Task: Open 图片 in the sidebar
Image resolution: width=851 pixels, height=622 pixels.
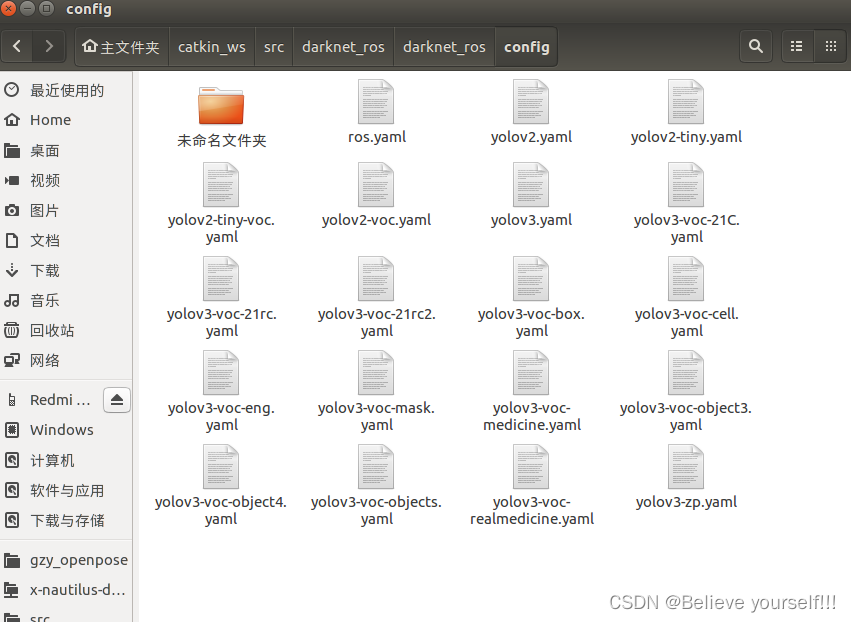Action: click(66, 210)
